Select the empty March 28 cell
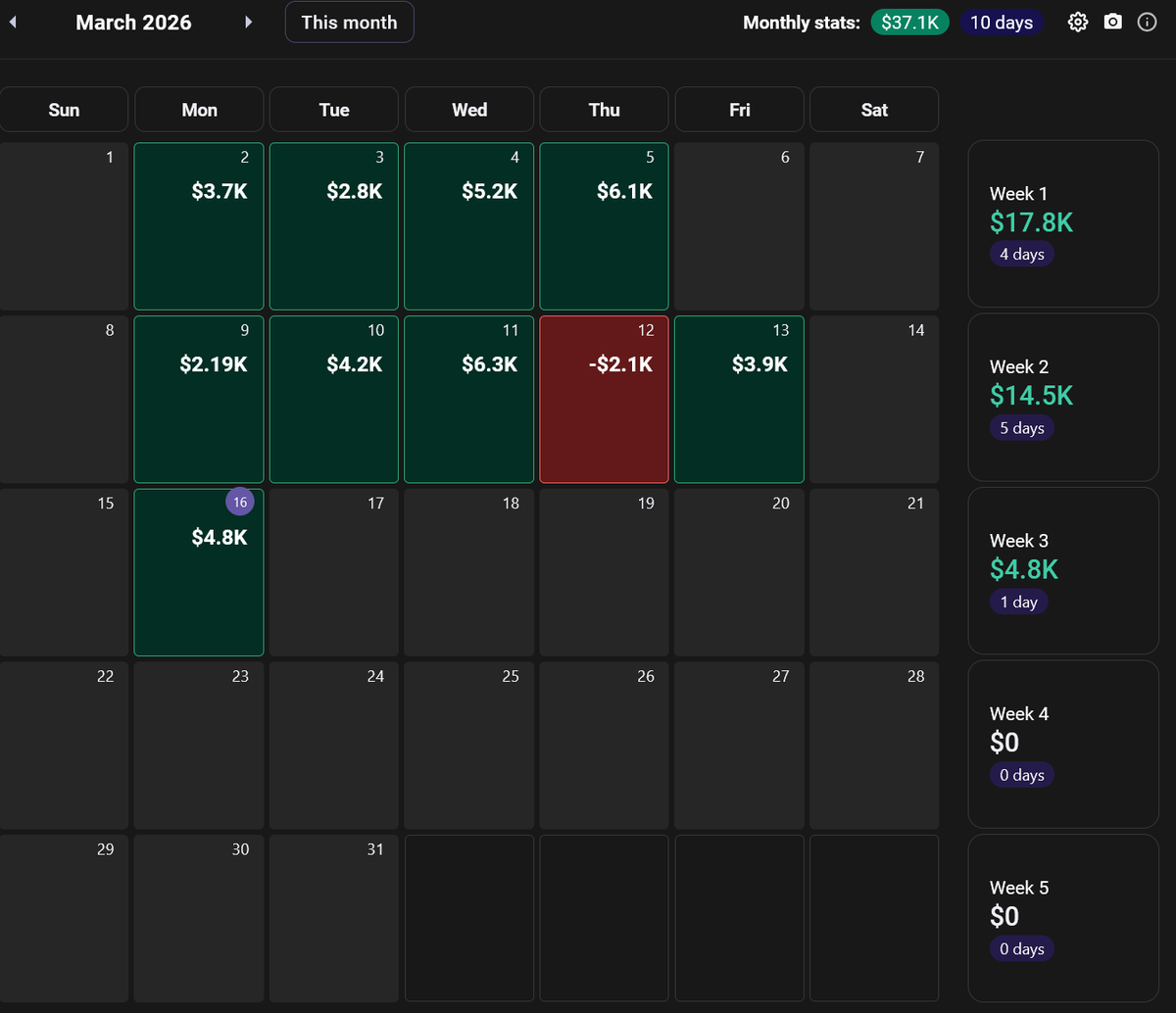The width and height of the screenshot is (1176, 1013). coord(874,746)
